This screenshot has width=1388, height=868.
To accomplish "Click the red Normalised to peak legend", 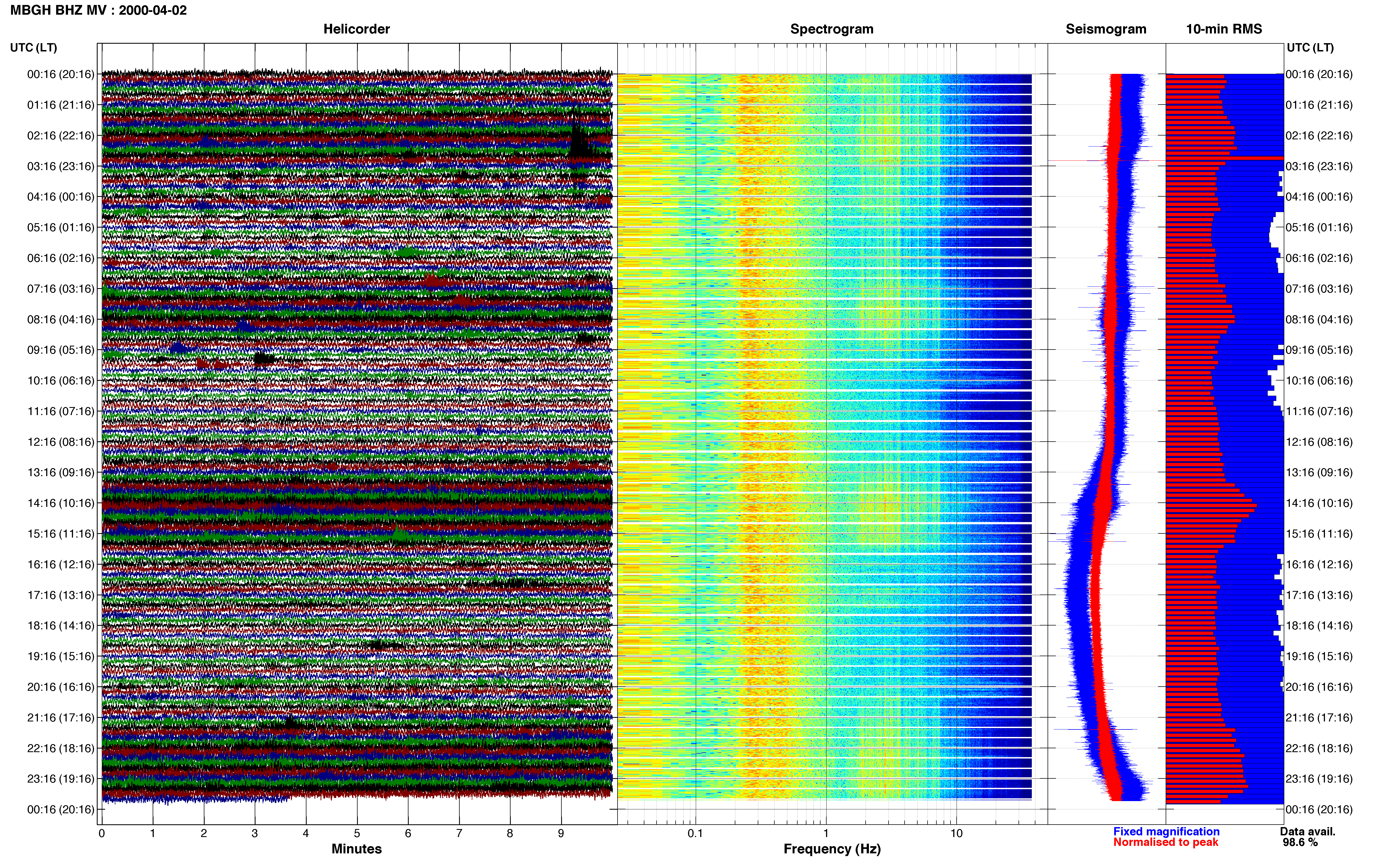I will [x=1165, y=842].
